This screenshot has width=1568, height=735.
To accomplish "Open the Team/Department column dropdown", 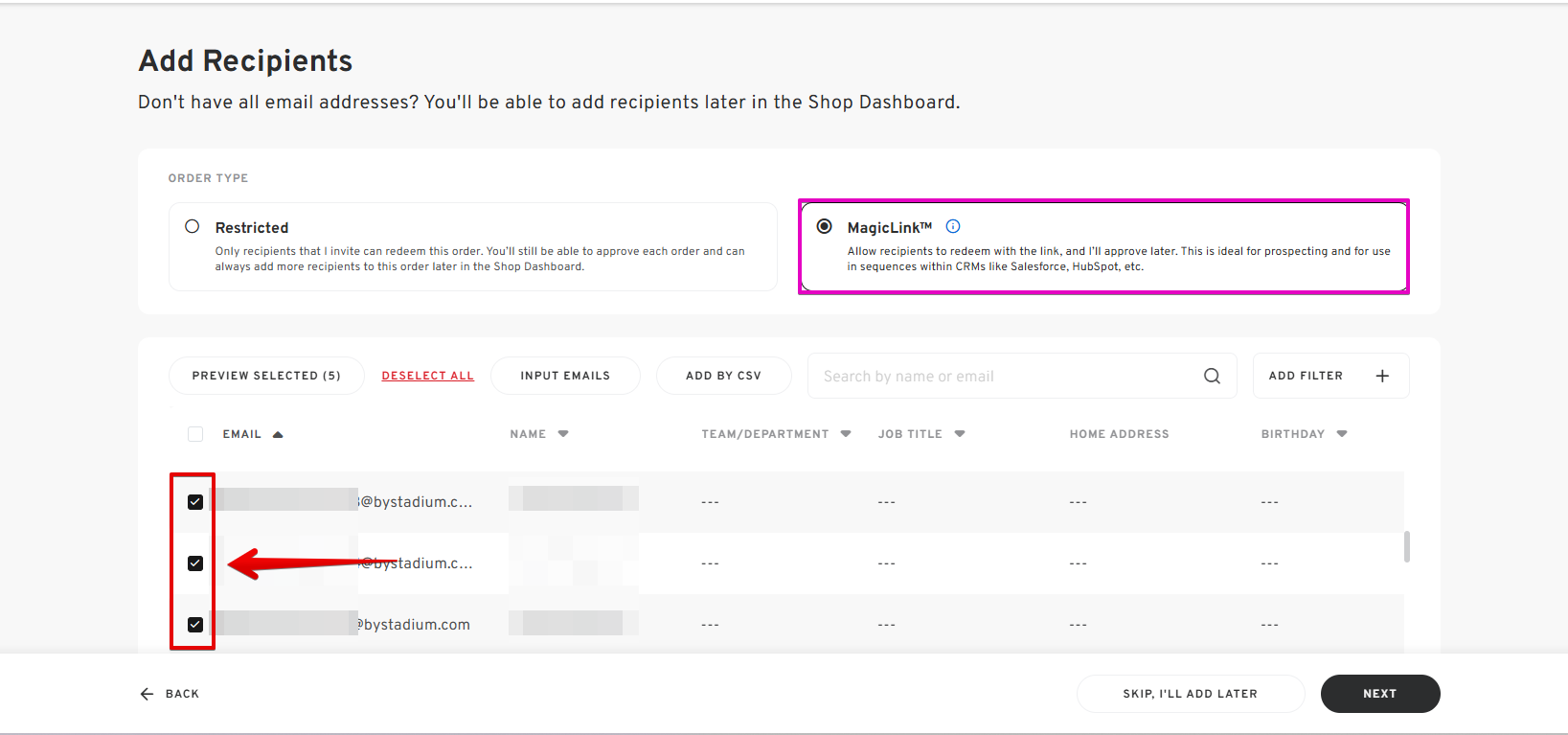I will click(x=846, y=434).
